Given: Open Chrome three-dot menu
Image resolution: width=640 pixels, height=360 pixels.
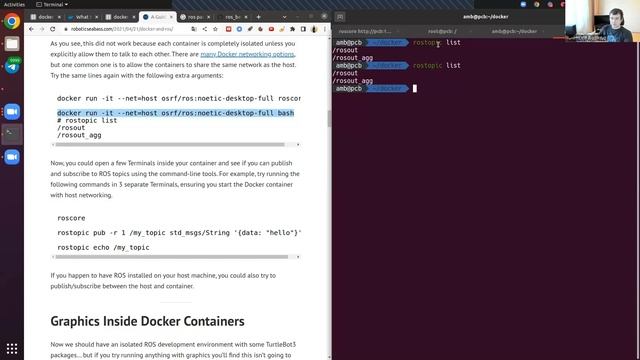Looking at the screenshot, I should tap(325, 29).
